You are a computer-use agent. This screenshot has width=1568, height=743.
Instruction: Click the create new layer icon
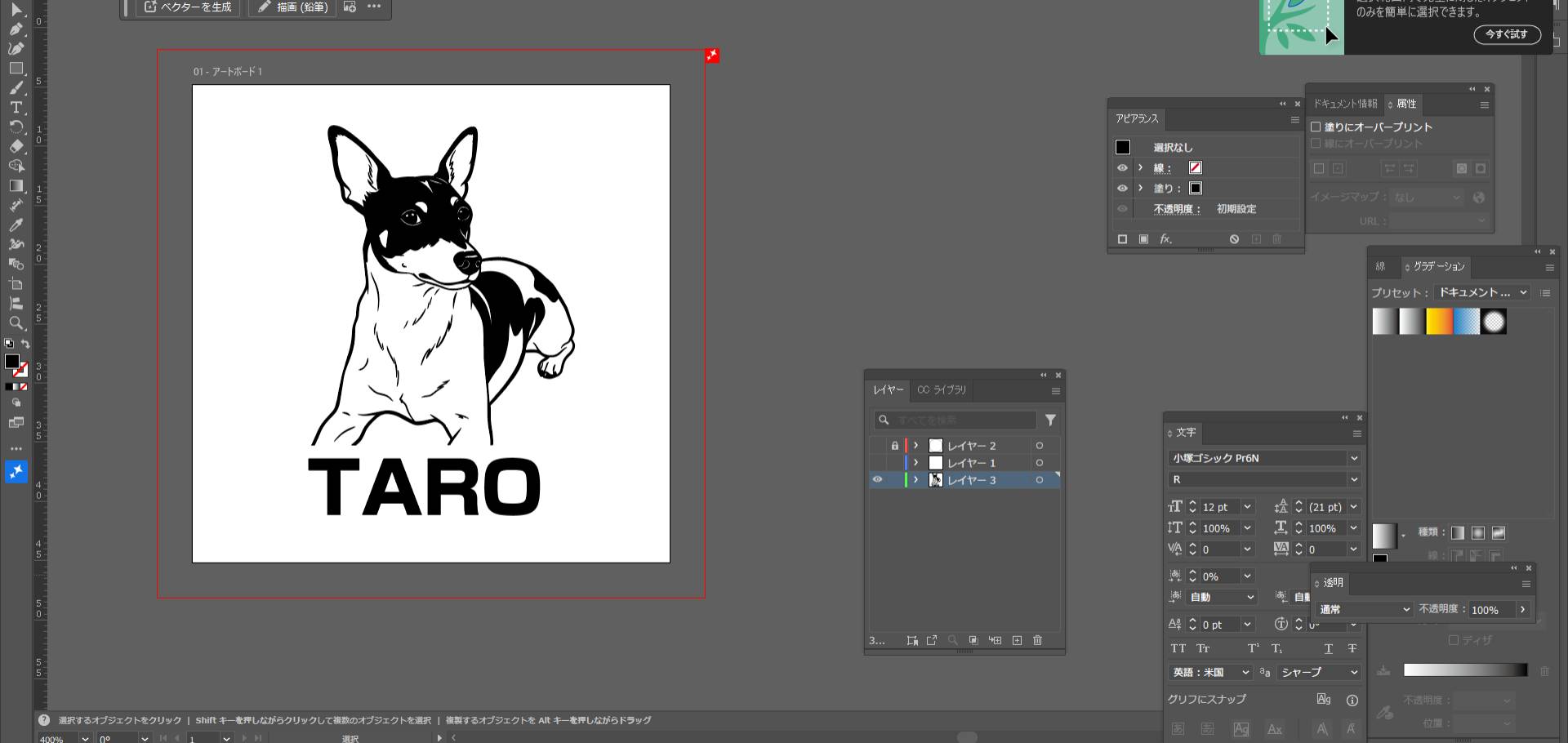point(1017,641)
